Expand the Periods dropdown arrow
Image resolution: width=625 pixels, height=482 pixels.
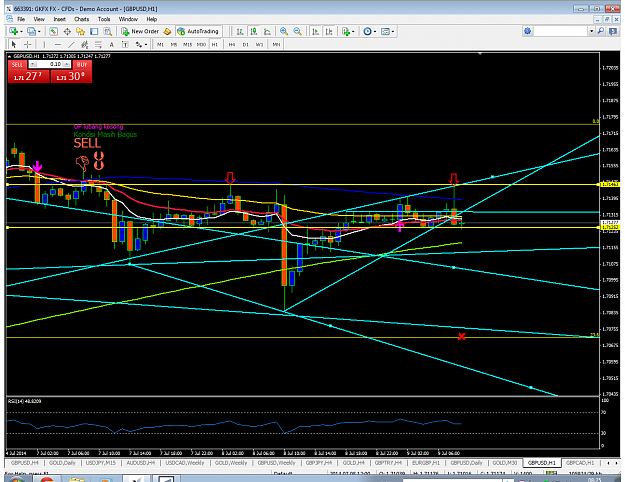click(375, 31)
